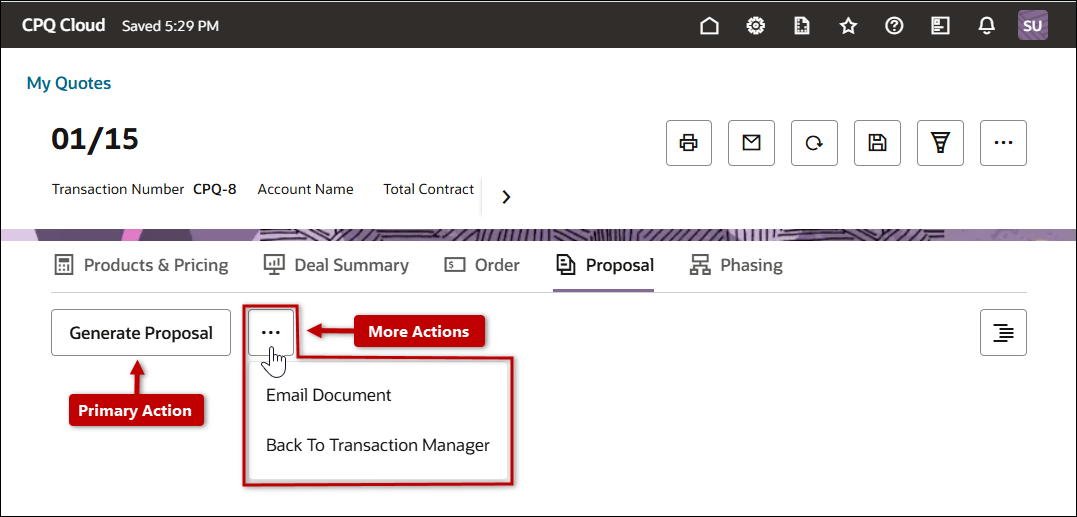Click the Email envelope icon button
Image resolution: width=1077 pixels, height=517 pixels.
pos(751,143)
